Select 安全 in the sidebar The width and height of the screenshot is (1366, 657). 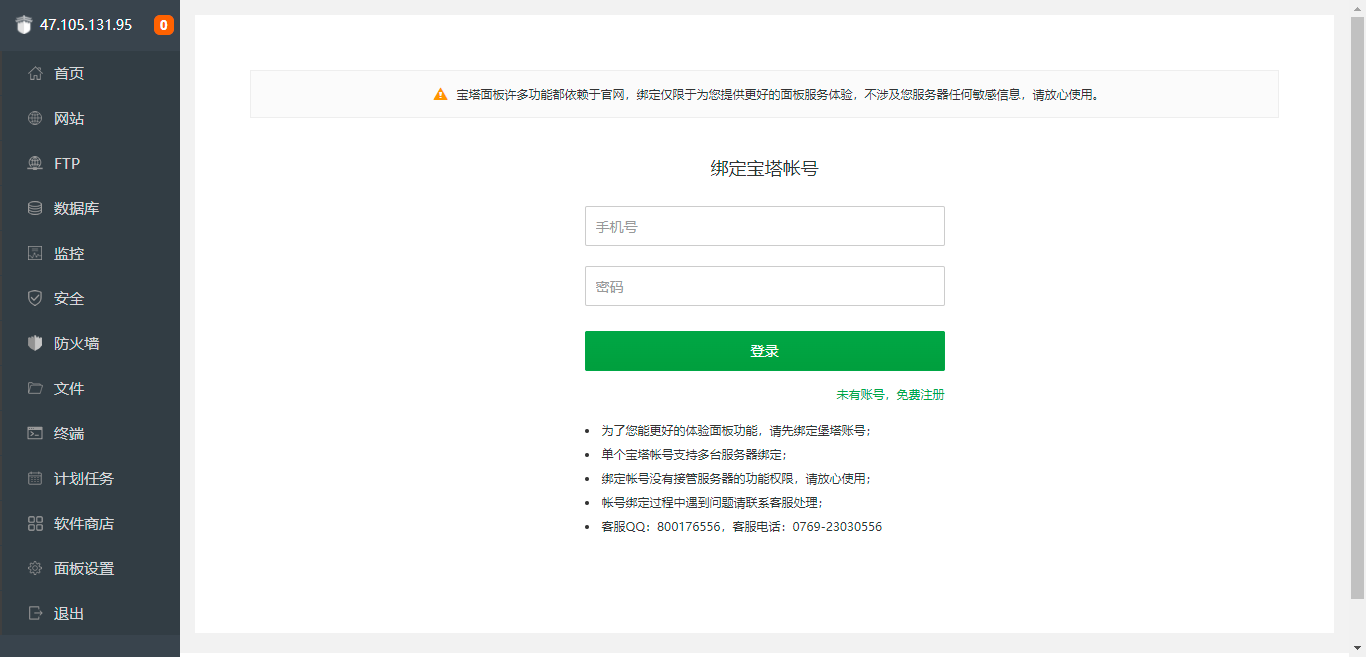pos(90,298)
